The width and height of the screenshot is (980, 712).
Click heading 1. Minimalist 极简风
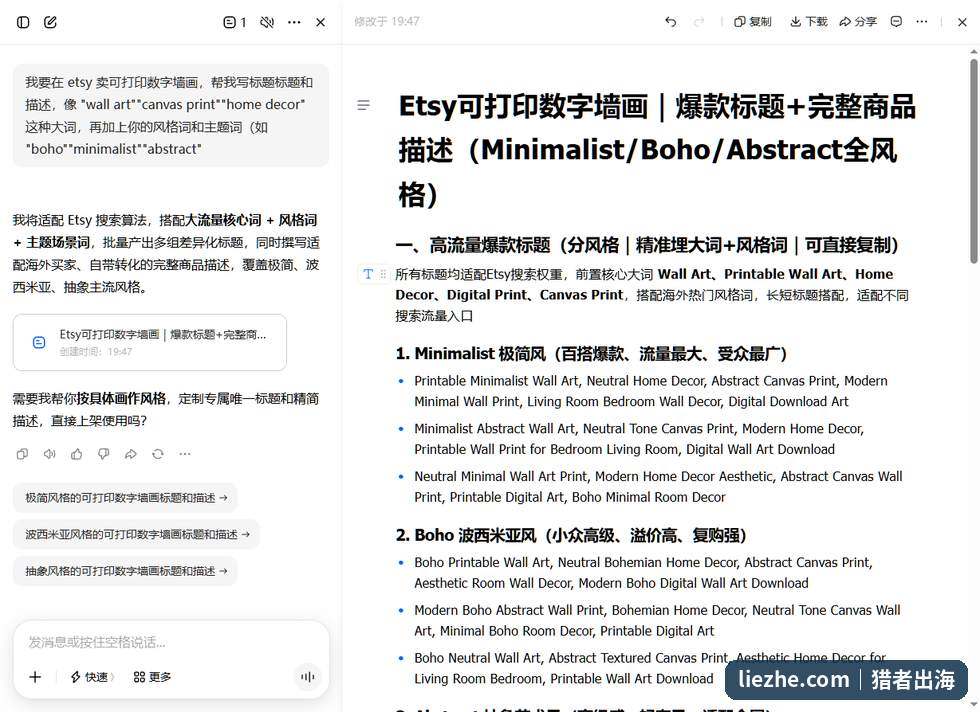591,354
